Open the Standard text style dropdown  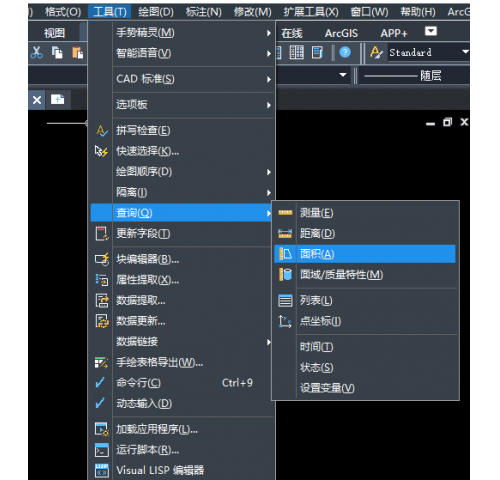(465, 52)
